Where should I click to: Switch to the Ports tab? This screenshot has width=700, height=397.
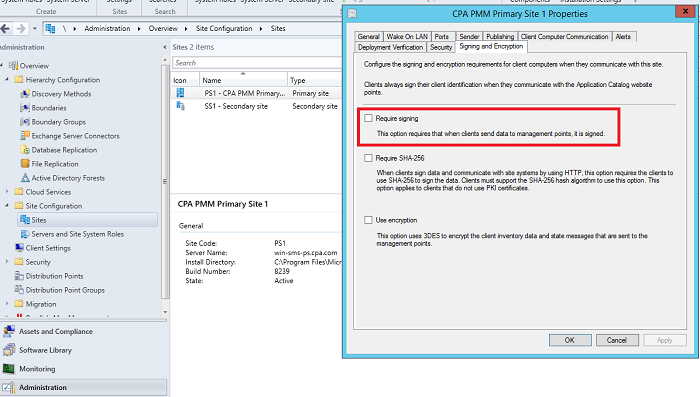442,37
